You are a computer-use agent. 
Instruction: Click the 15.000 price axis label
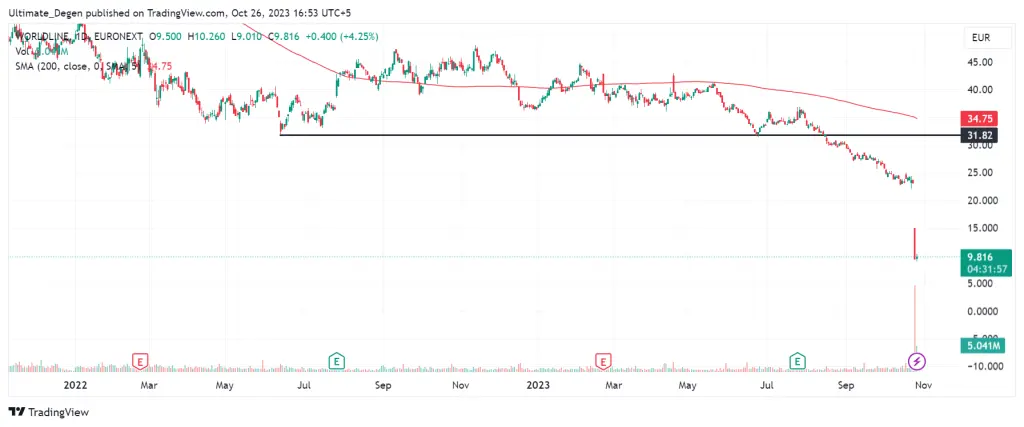(981, 228)
